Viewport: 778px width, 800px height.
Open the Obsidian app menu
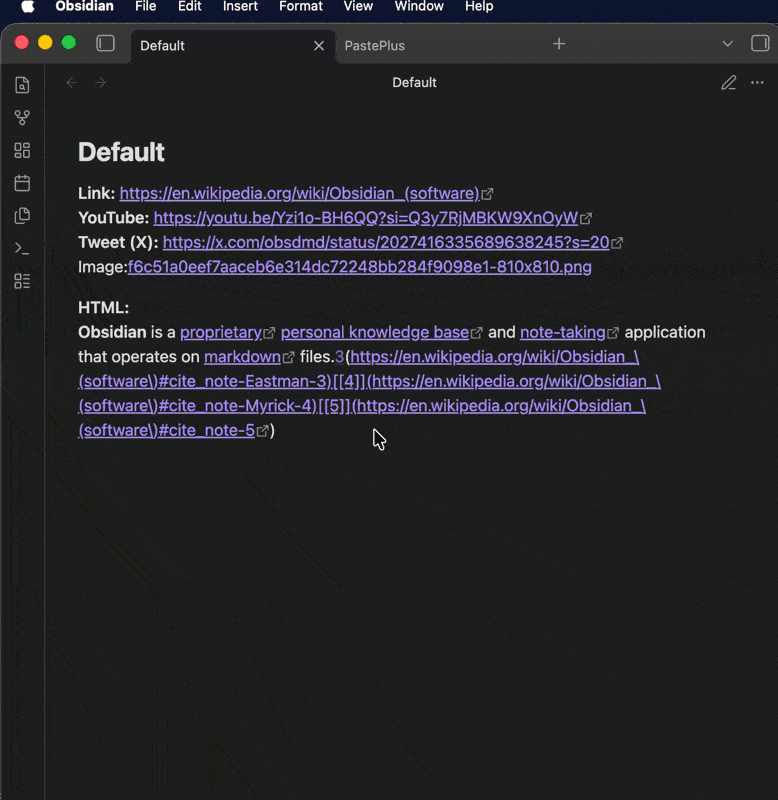point(84,7)
